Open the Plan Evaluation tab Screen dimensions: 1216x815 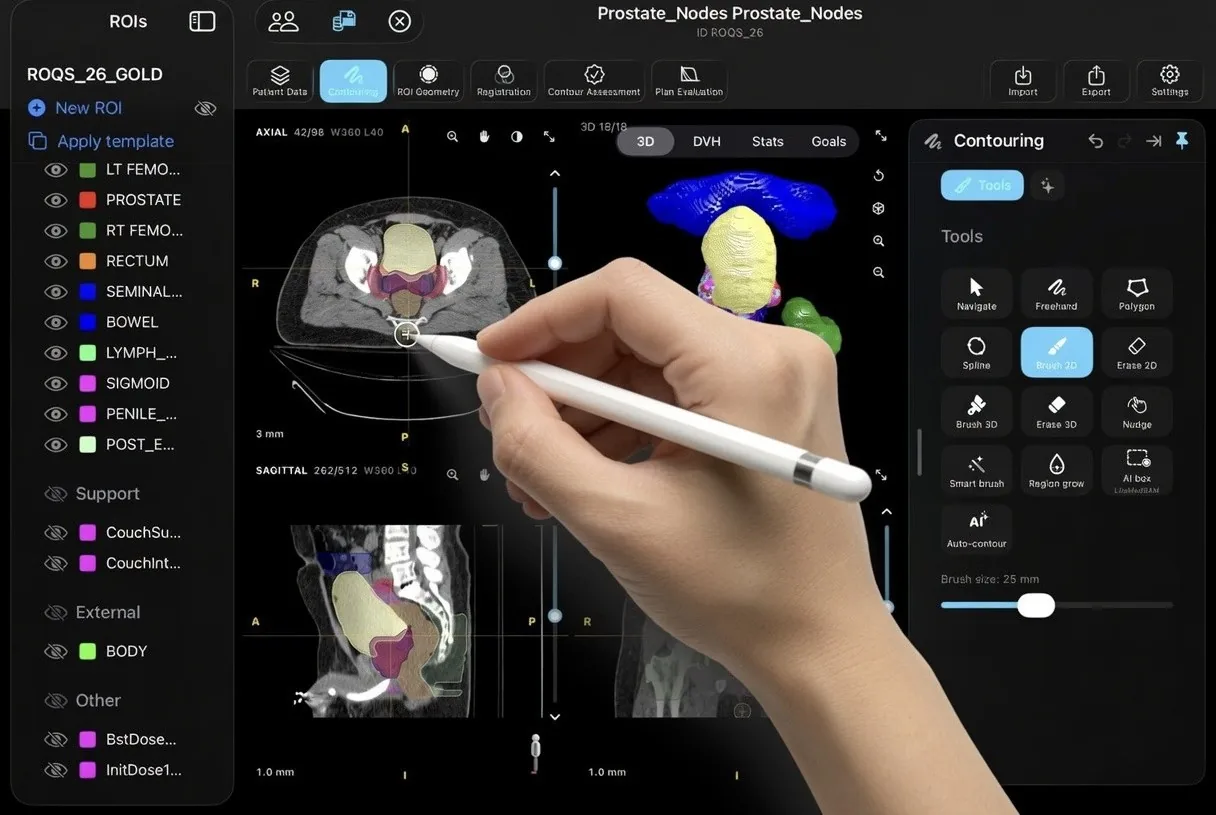[689, 81]
